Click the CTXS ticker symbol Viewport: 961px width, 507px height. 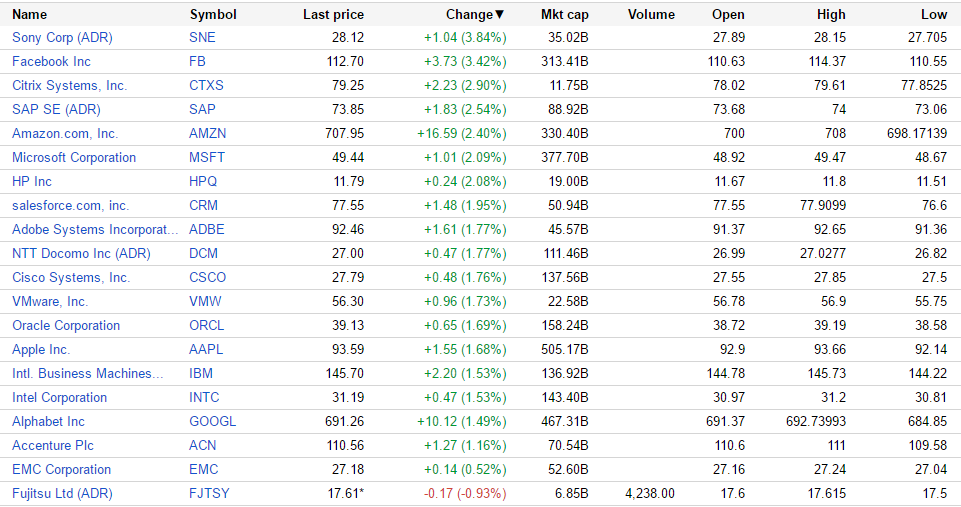point(206,85)
